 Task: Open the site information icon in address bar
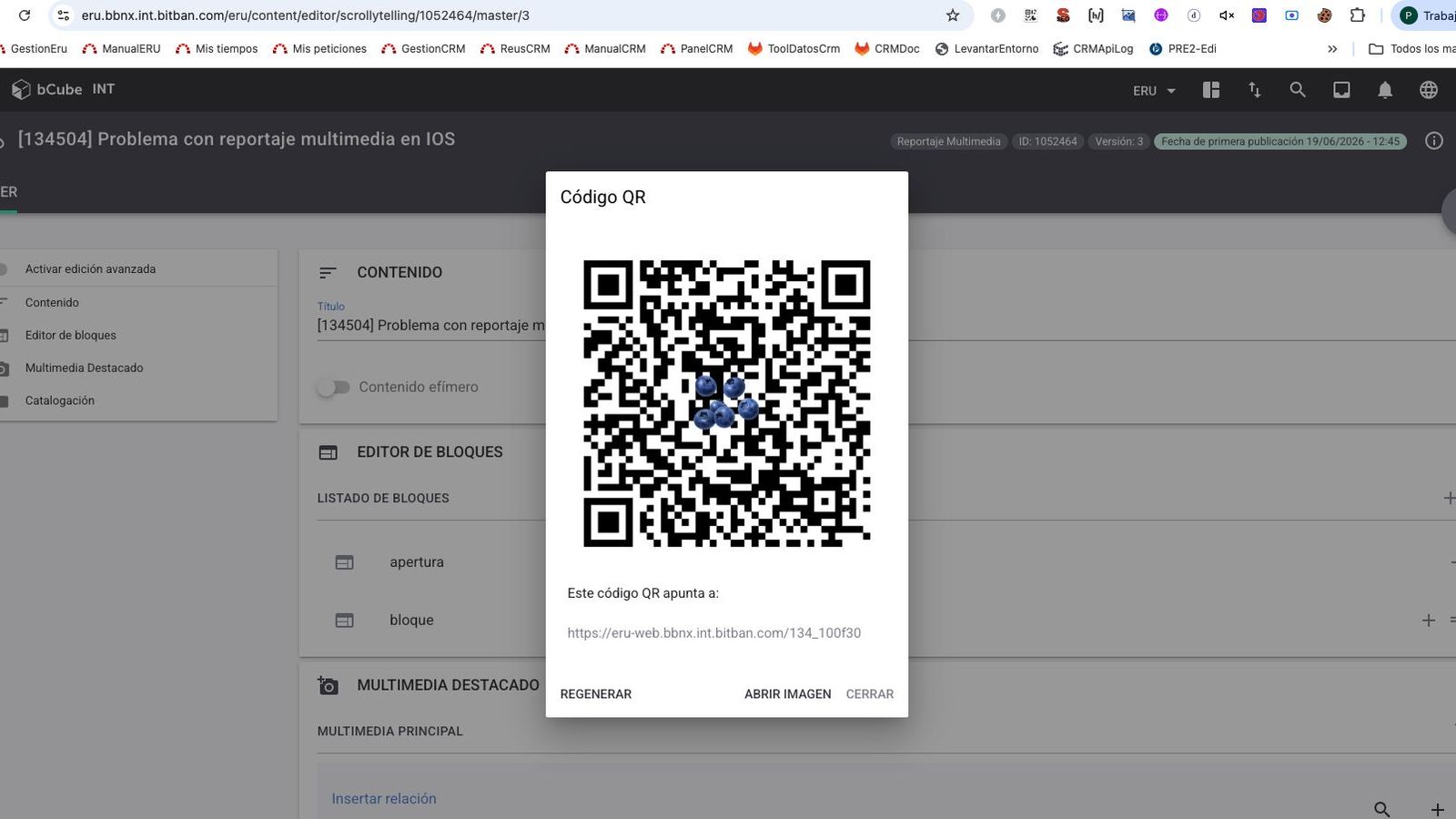coord(63,15)
